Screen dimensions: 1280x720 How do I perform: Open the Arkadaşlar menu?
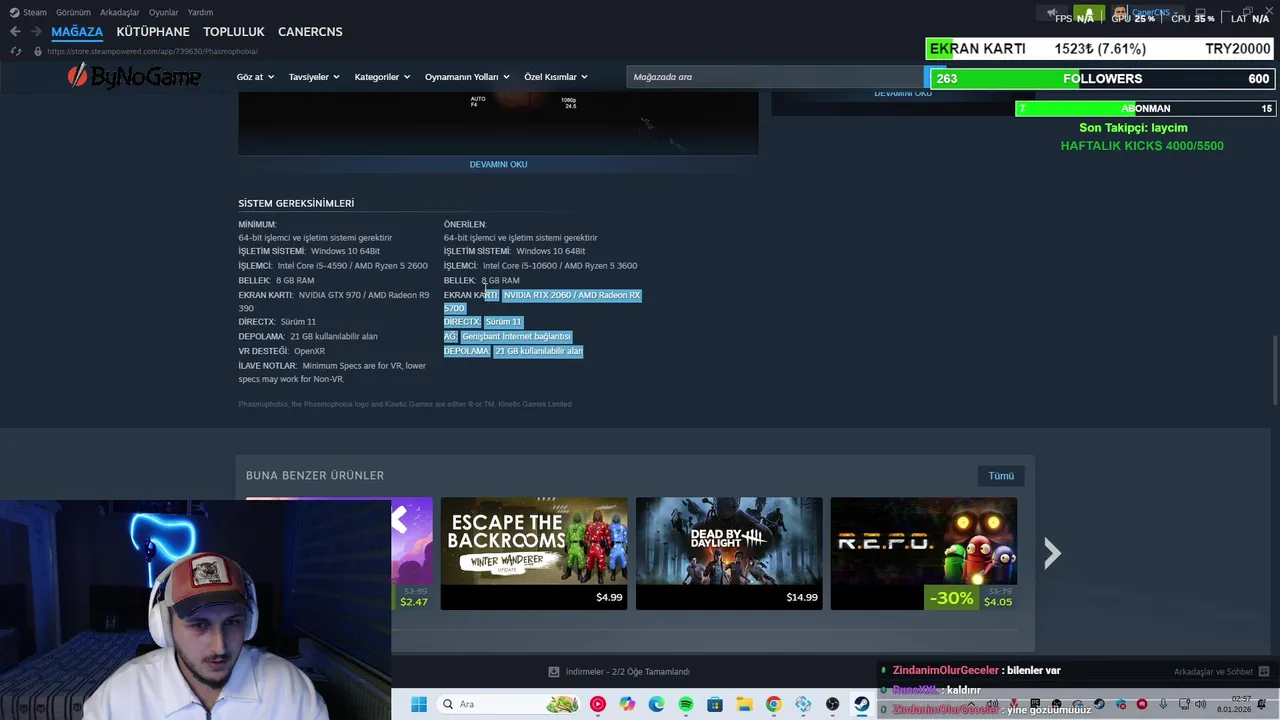120,12
